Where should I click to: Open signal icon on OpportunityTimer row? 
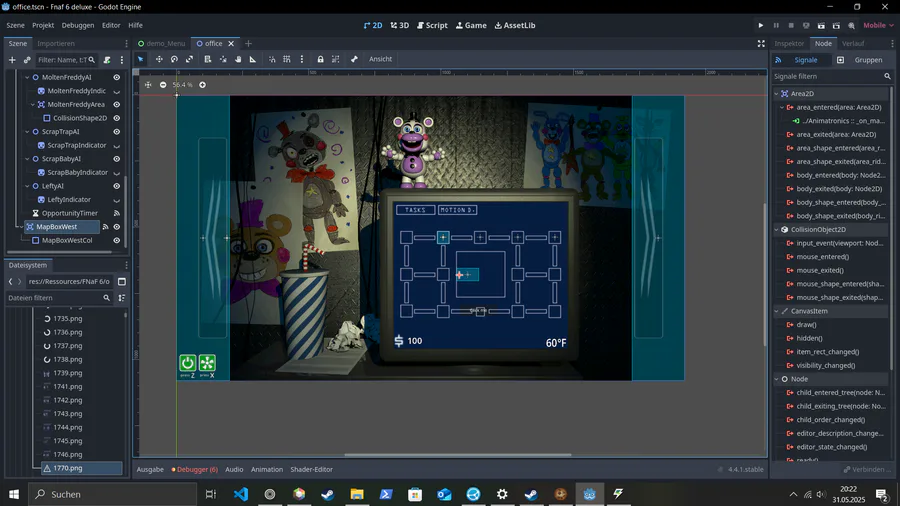pyautogui.click(x=117, y=213)
